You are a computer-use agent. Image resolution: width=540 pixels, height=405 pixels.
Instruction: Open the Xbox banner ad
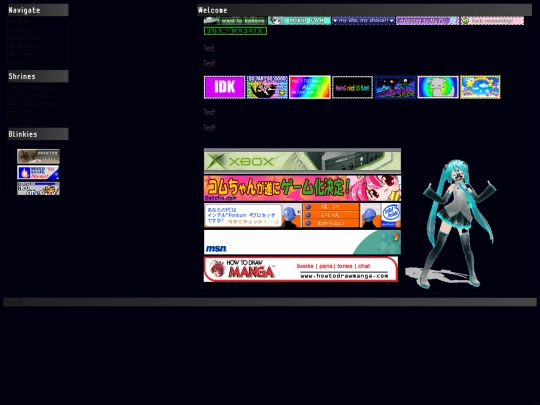pos(302,161)
